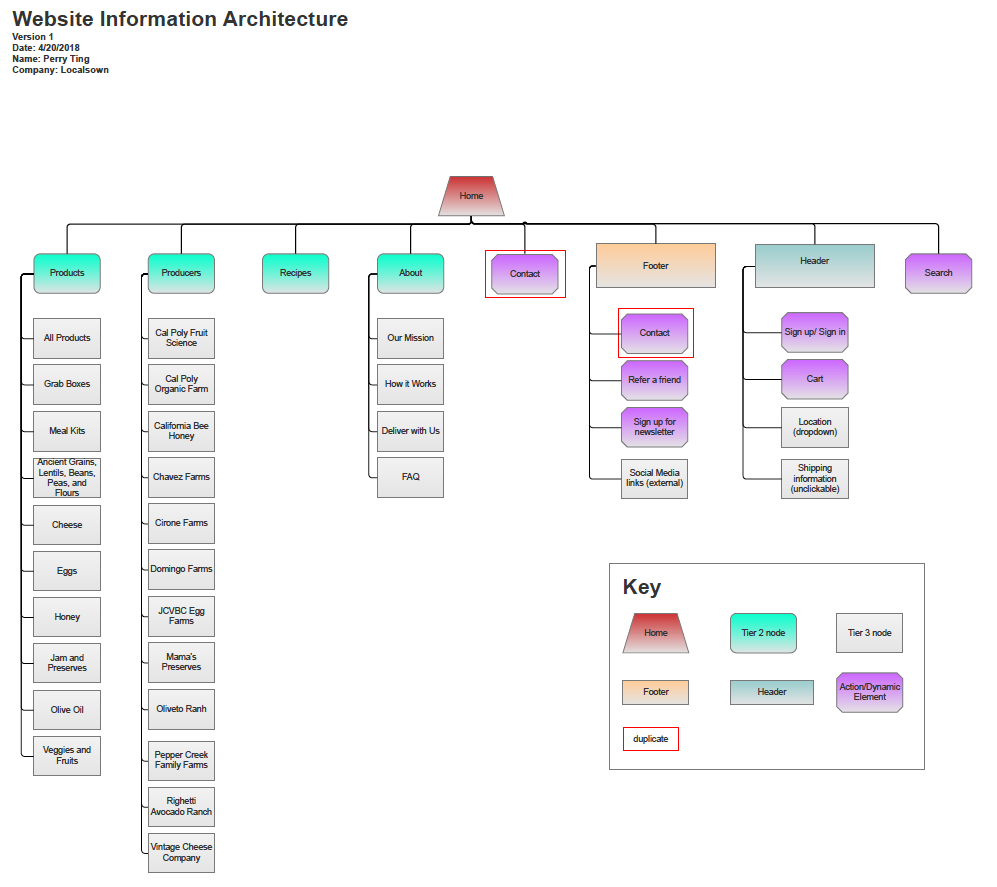The width and height of the screenshot is (997, 887).
Task: Select the Sign up/ Sign in node
Action: click(815, 332)
